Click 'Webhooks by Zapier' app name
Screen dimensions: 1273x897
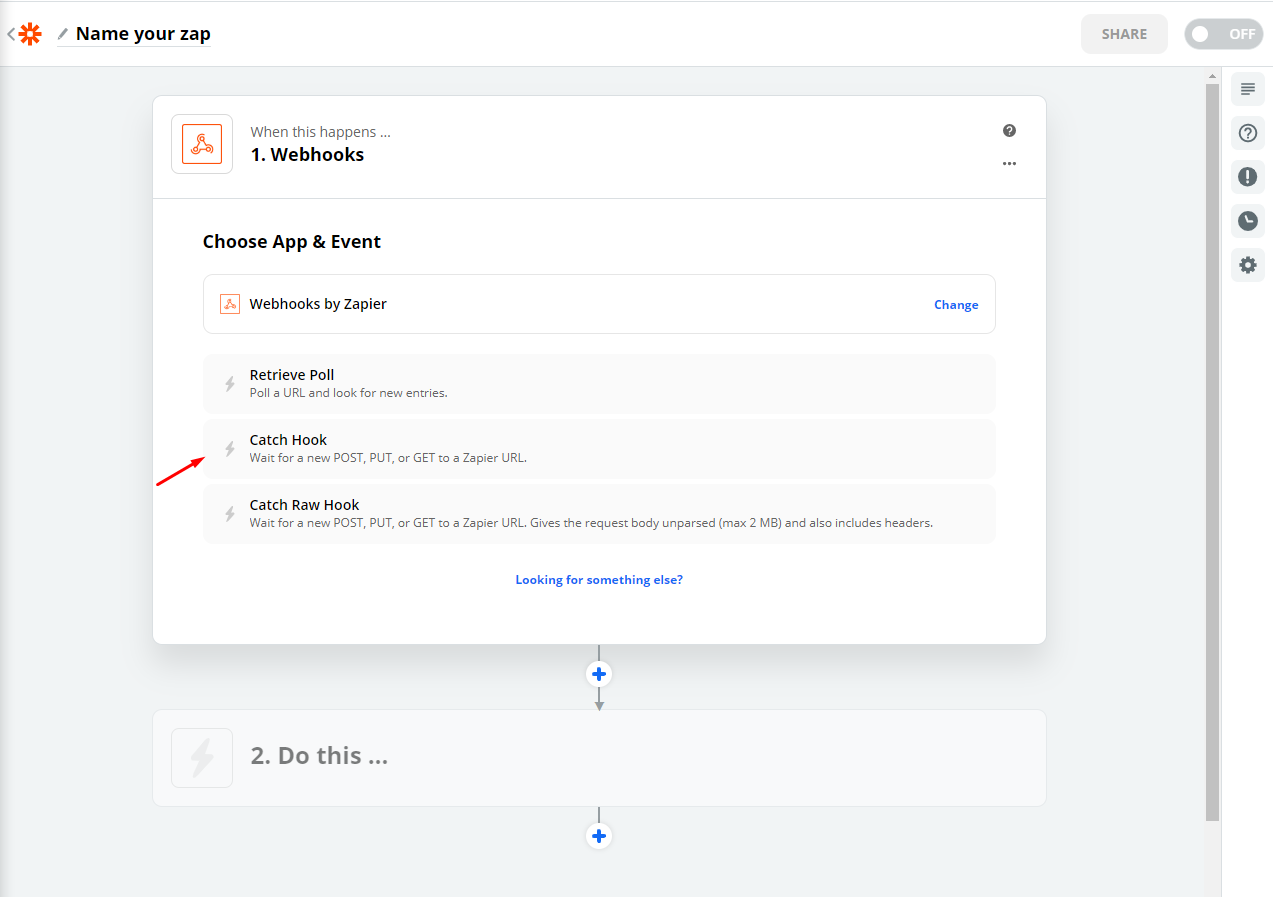coord(318,304)
